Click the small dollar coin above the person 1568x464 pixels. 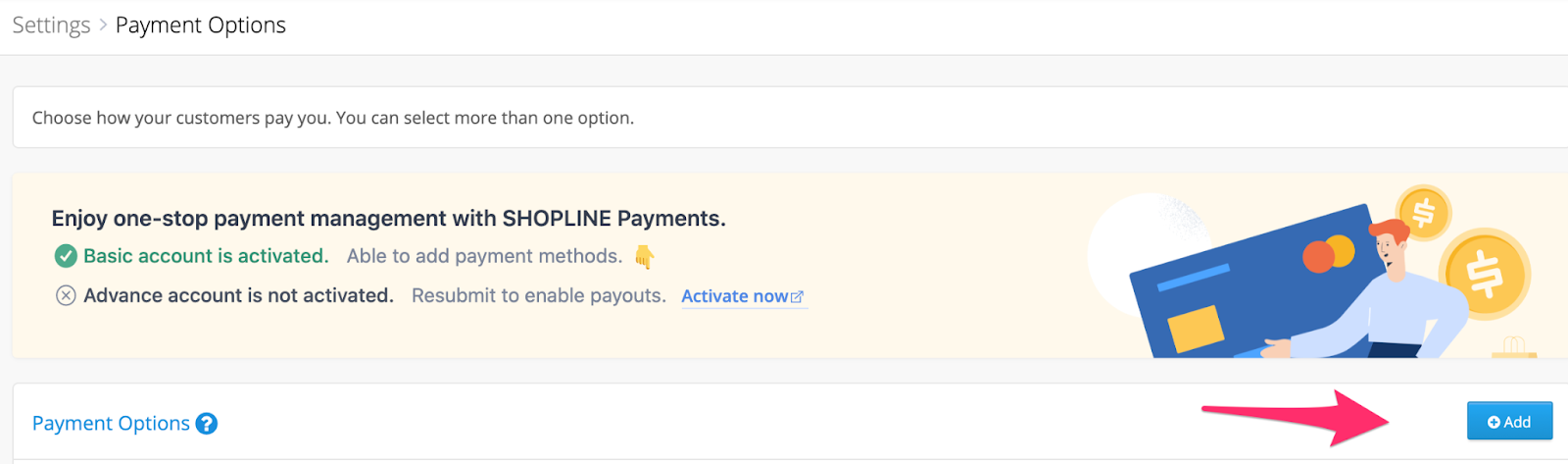point(1423,212)
